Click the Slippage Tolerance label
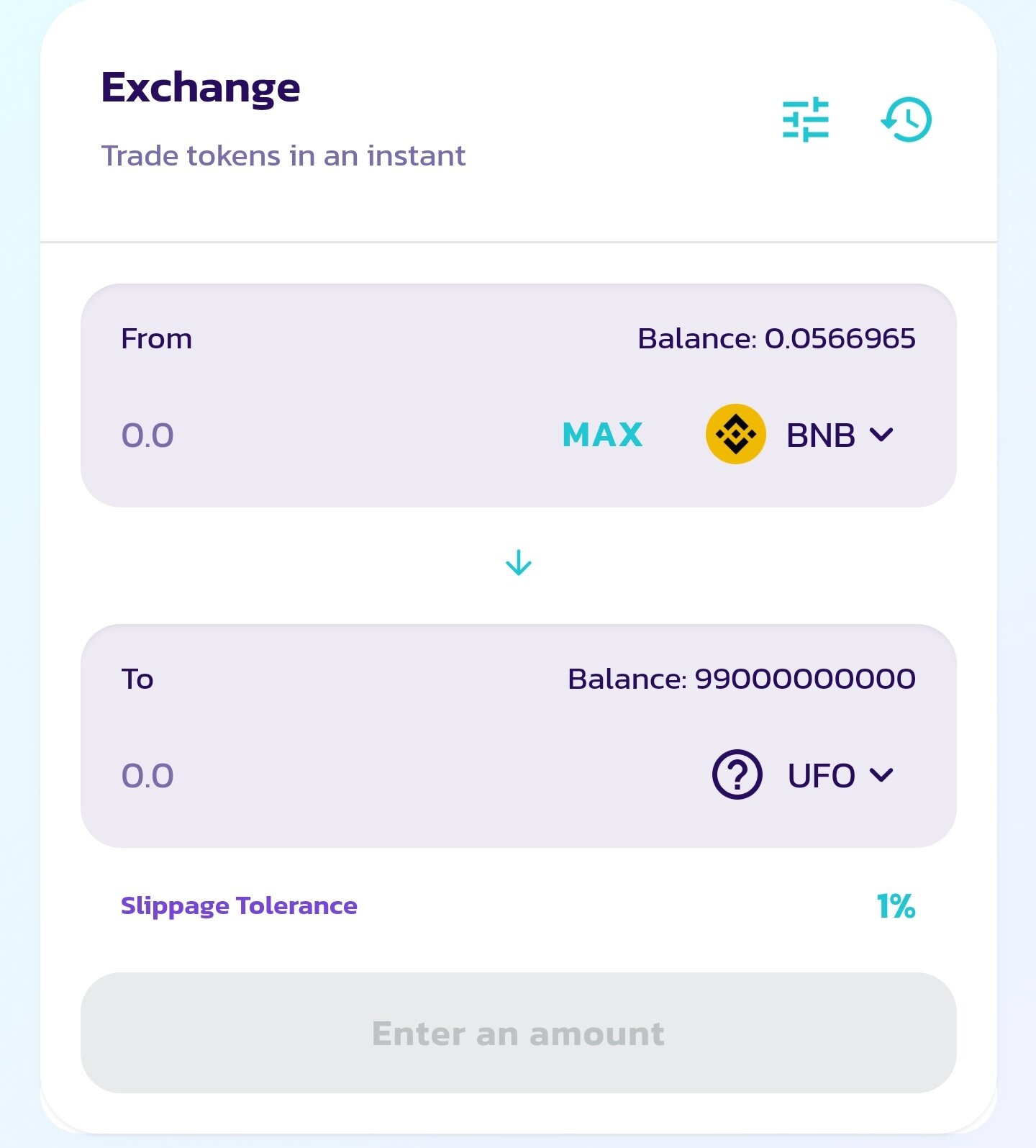 coord(239,905)
